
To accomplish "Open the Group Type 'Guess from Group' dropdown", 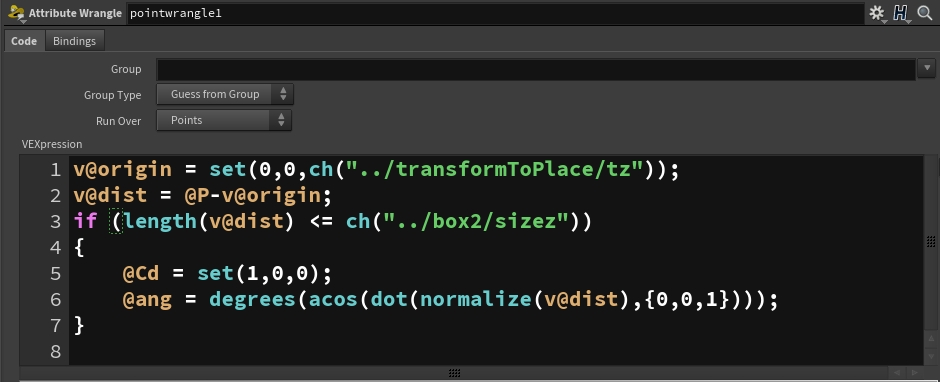I will [x=225, y=94].
